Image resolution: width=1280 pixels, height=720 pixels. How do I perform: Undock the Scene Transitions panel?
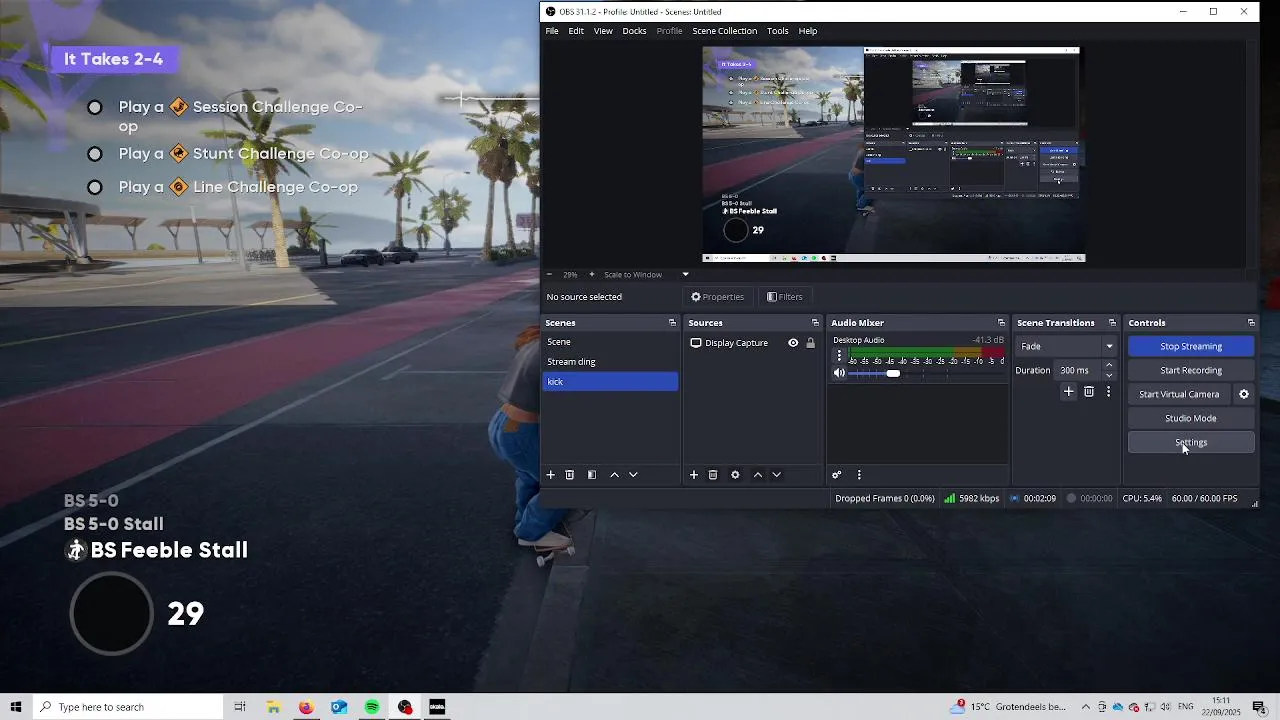[x=1112, y=323]
